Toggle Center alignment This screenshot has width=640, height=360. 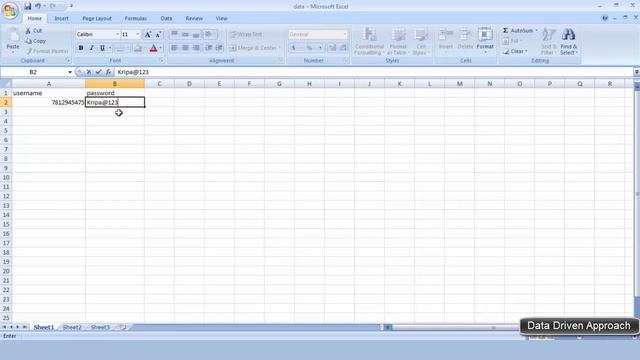click(x=185, y=48)
